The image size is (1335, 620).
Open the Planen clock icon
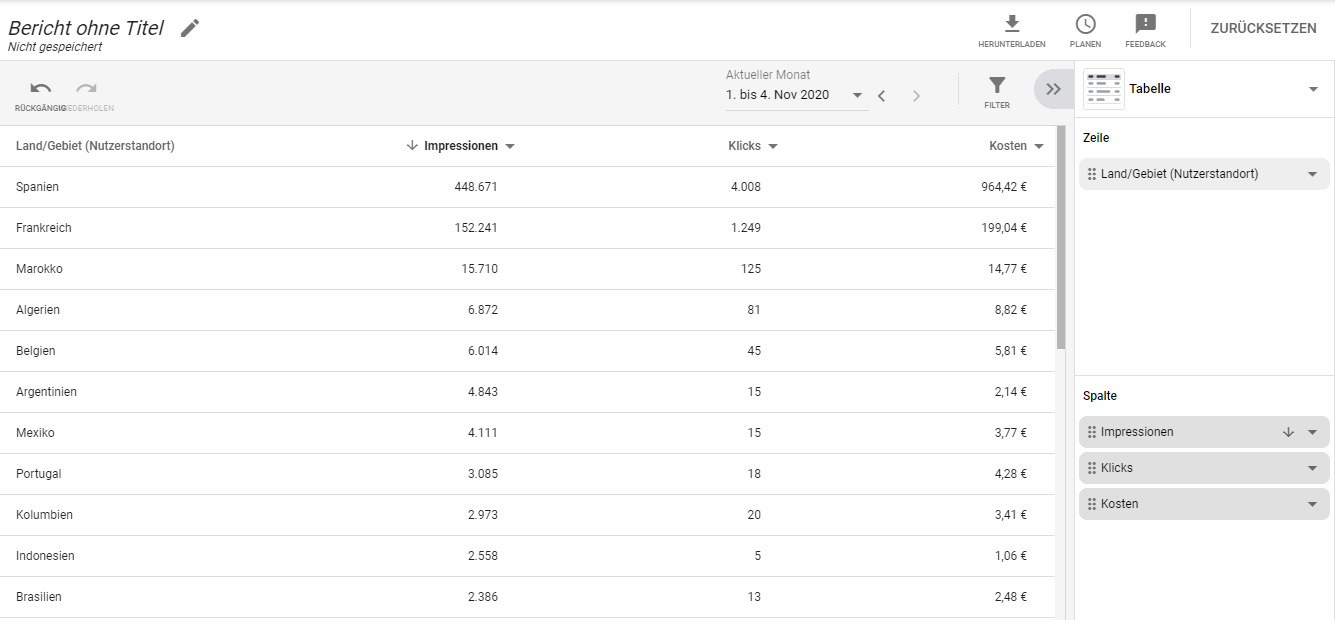click(x=1085, y=24)
